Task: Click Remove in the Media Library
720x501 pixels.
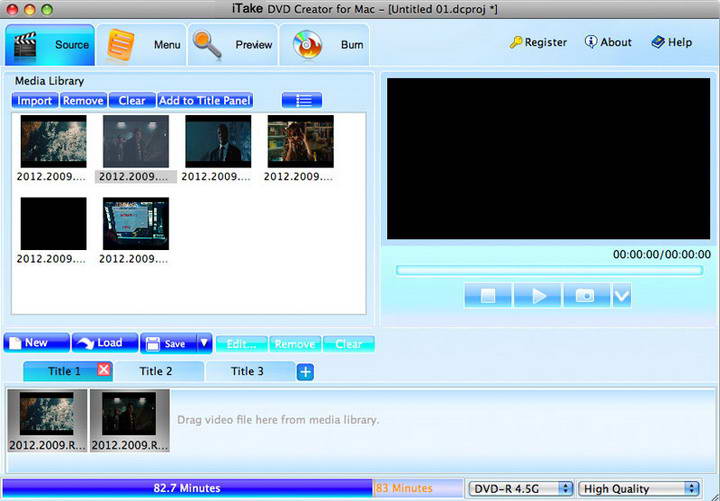Action: pyautogui.click(x=83, y=101)
